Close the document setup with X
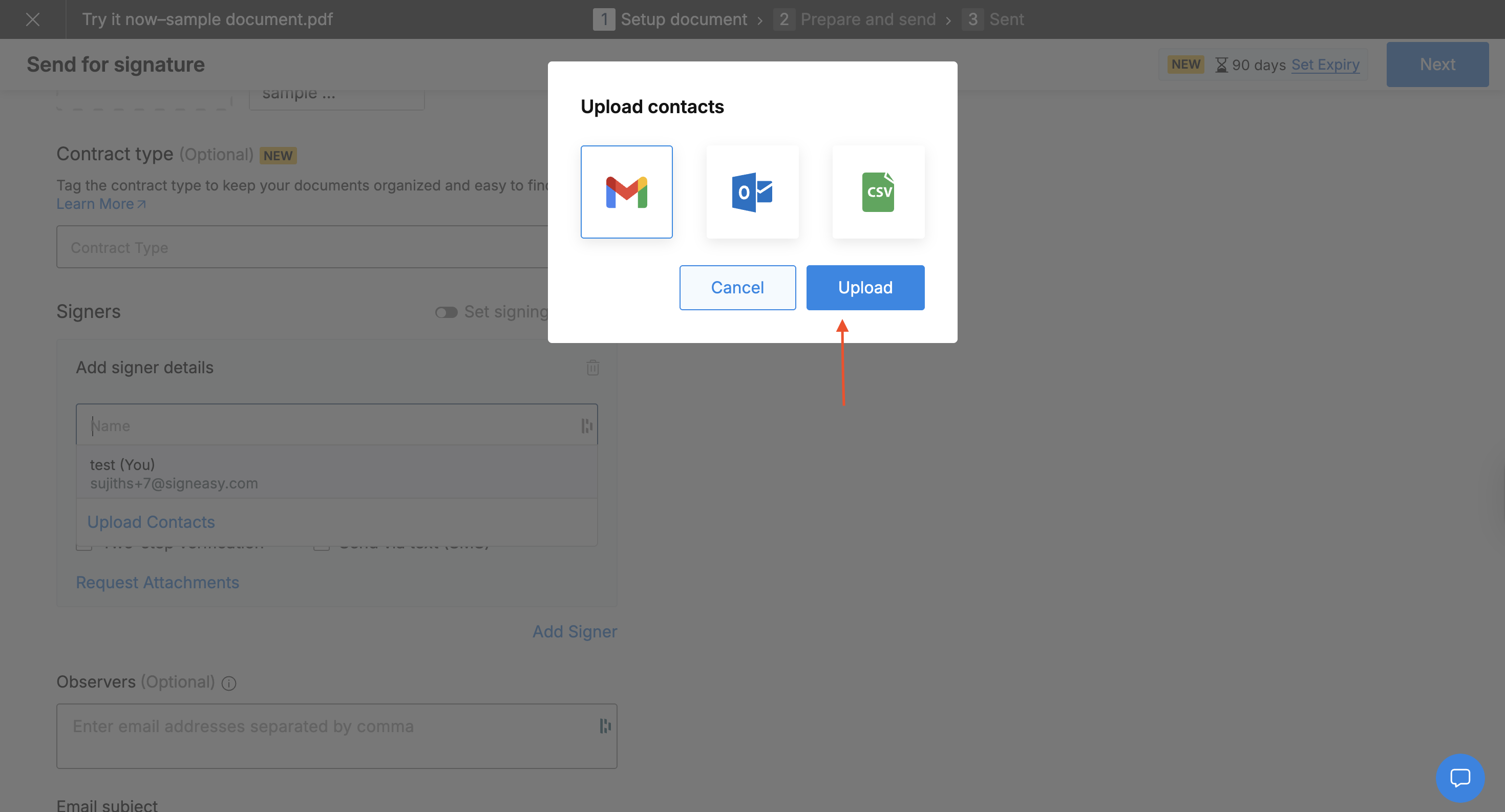 (x=33, y=19)
